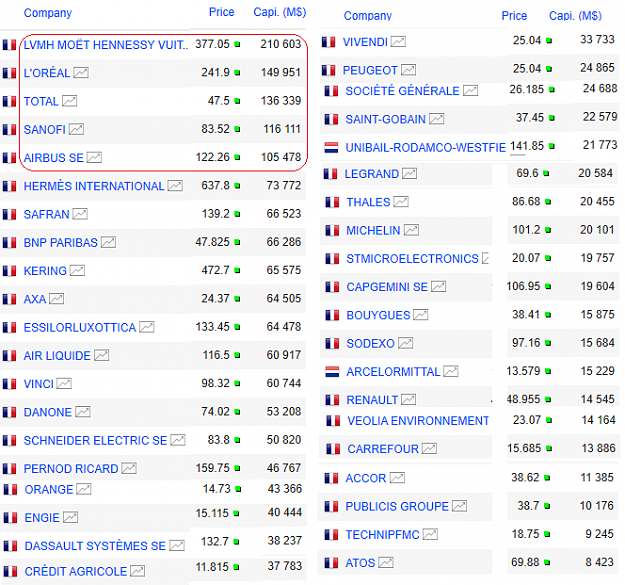
Task: Open the chart icon next to DANONE
Action: point(83,412)
